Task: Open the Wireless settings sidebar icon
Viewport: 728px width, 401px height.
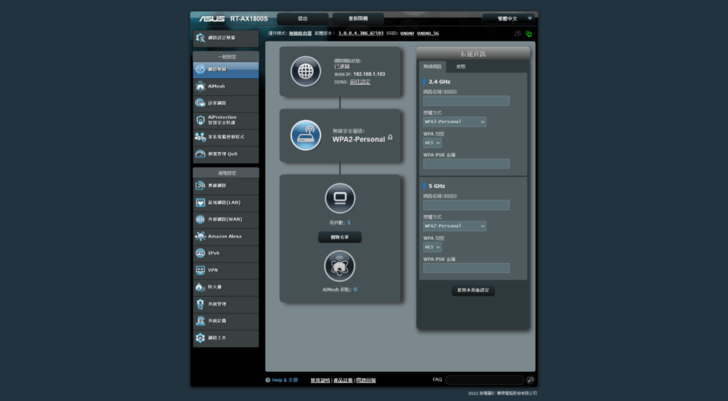Action: (x=200, y=186)
